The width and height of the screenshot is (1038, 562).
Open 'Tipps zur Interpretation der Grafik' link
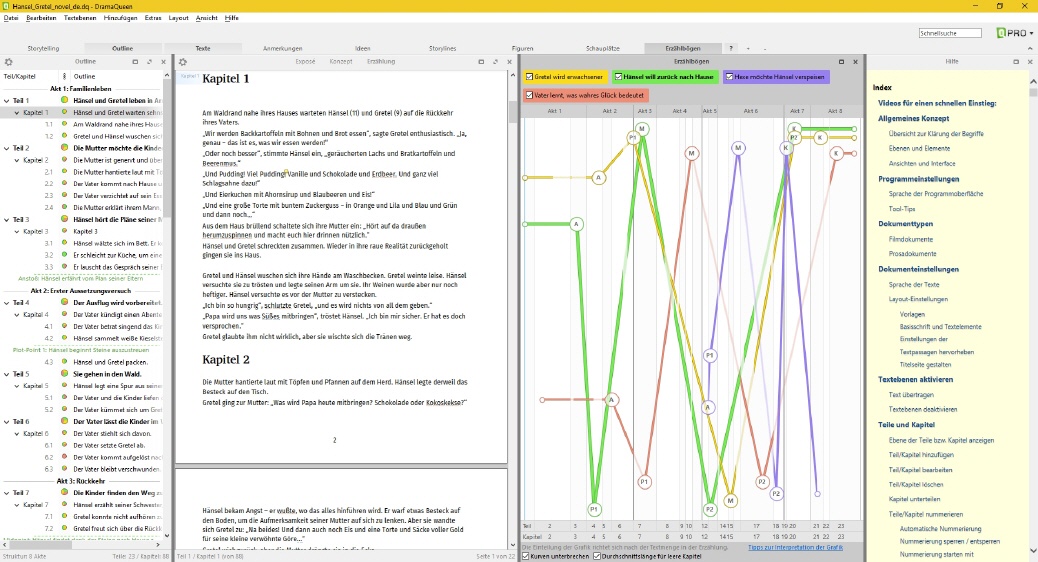point(789,547)
